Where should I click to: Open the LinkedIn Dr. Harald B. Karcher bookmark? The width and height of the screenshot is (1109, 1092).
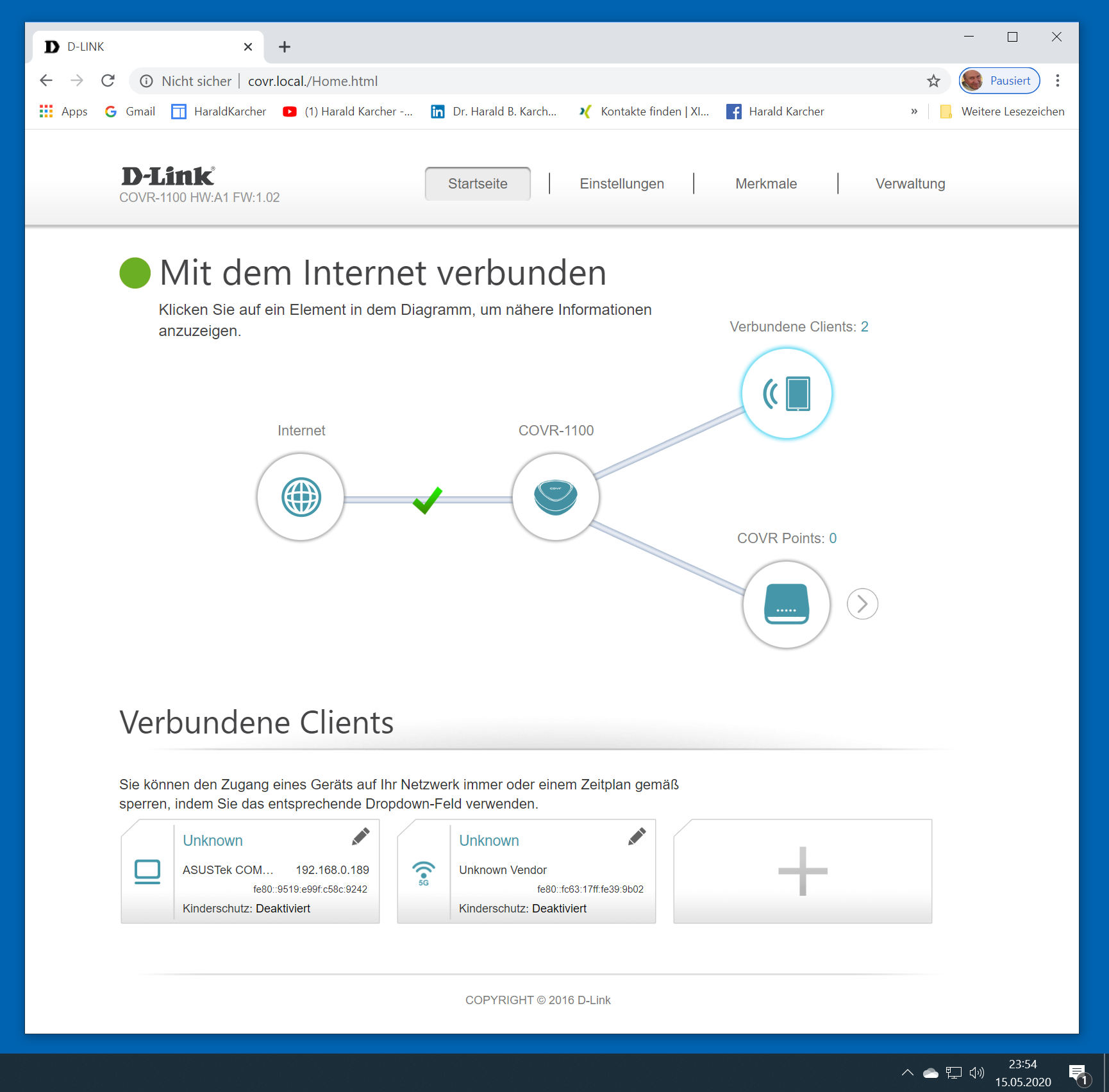click(494, 112)
